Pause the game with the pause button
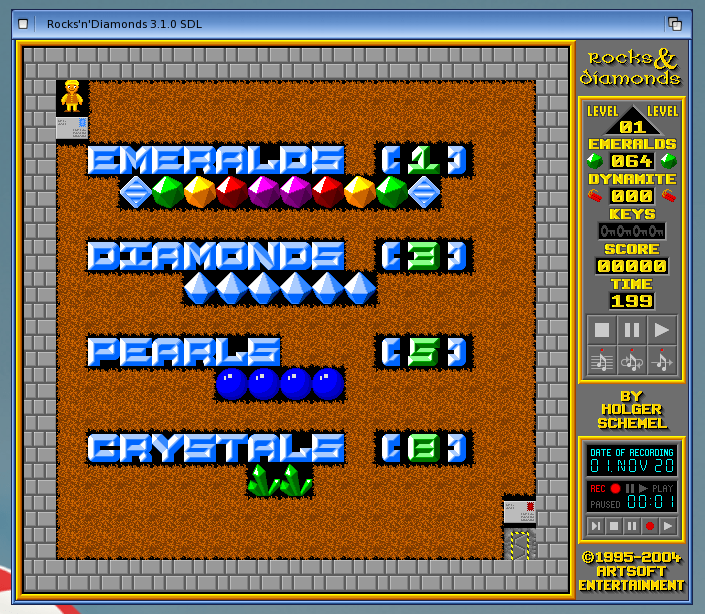This screenshot has width=705, height=614. click(632, 330)
